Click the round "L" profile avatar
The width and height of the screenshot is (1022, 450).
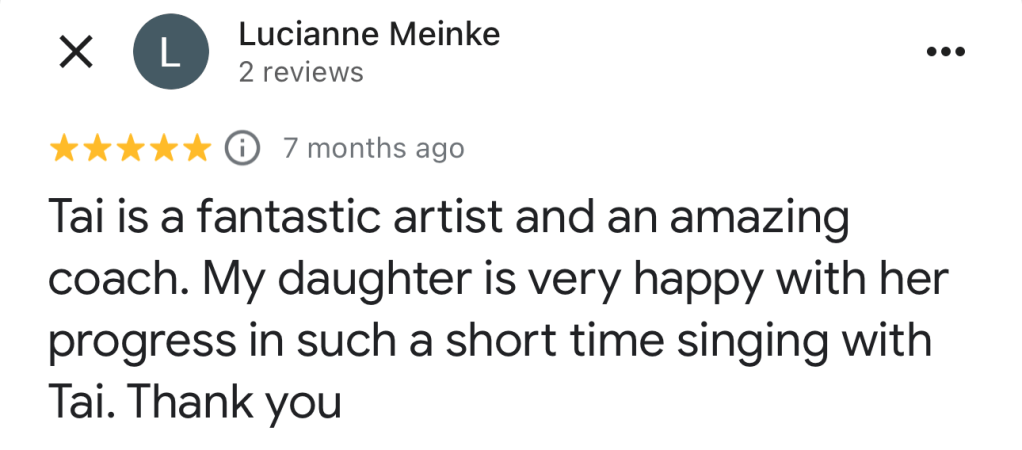[171, 54]
